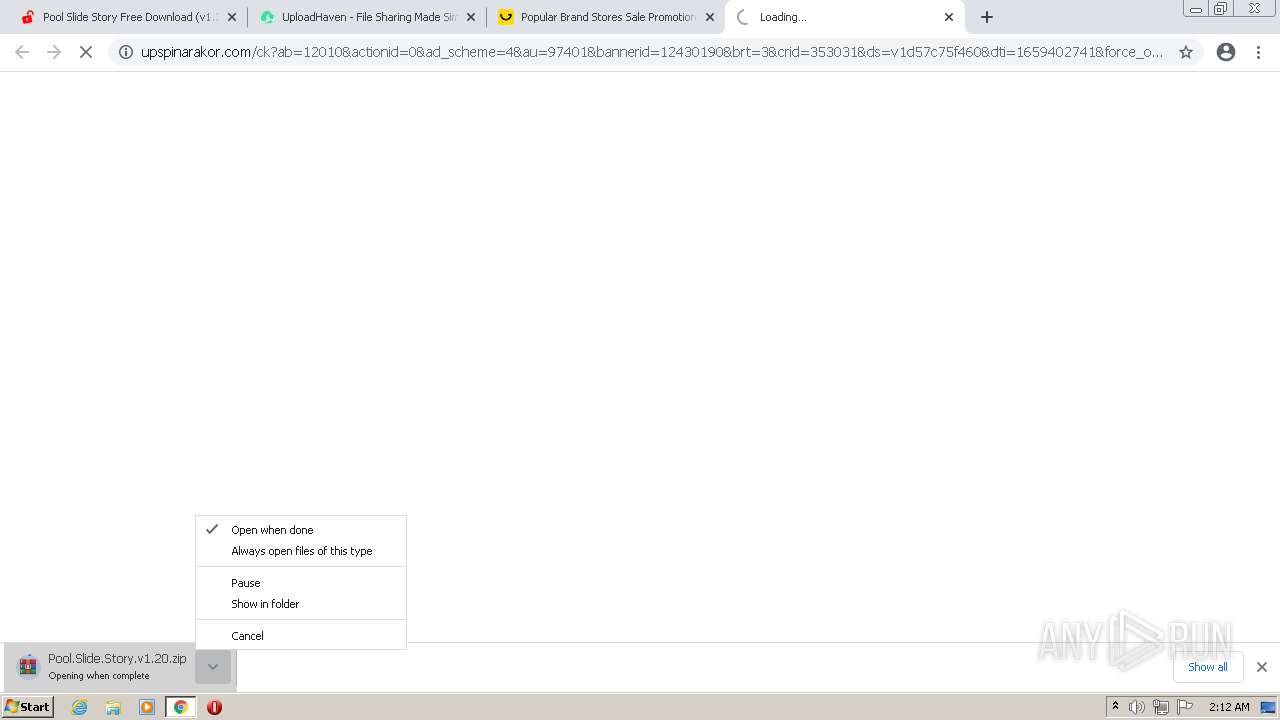Collapse the download options arrow
The width and height of the screenshot is (1280, 720).
pos(213,667)
